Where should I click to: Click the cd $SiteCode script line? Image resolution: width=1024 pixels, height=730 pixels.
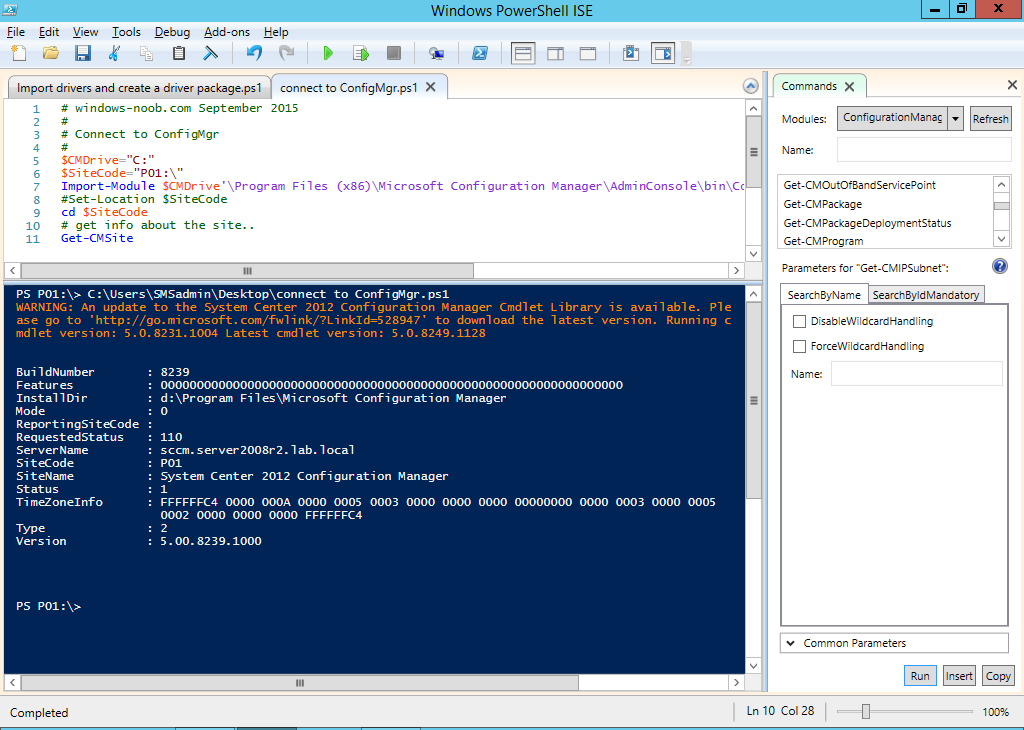coord(104,212)
